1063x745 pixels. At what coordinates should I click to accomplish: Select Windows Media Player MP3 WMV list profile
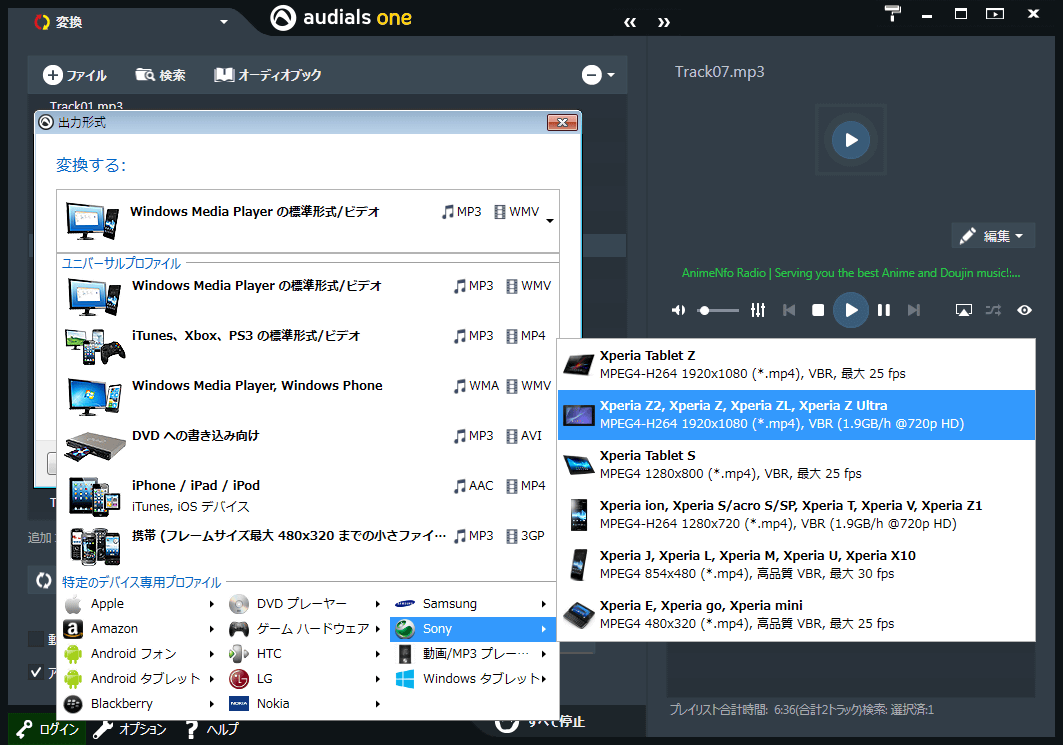pyautogui.click(x=308, y=294)
